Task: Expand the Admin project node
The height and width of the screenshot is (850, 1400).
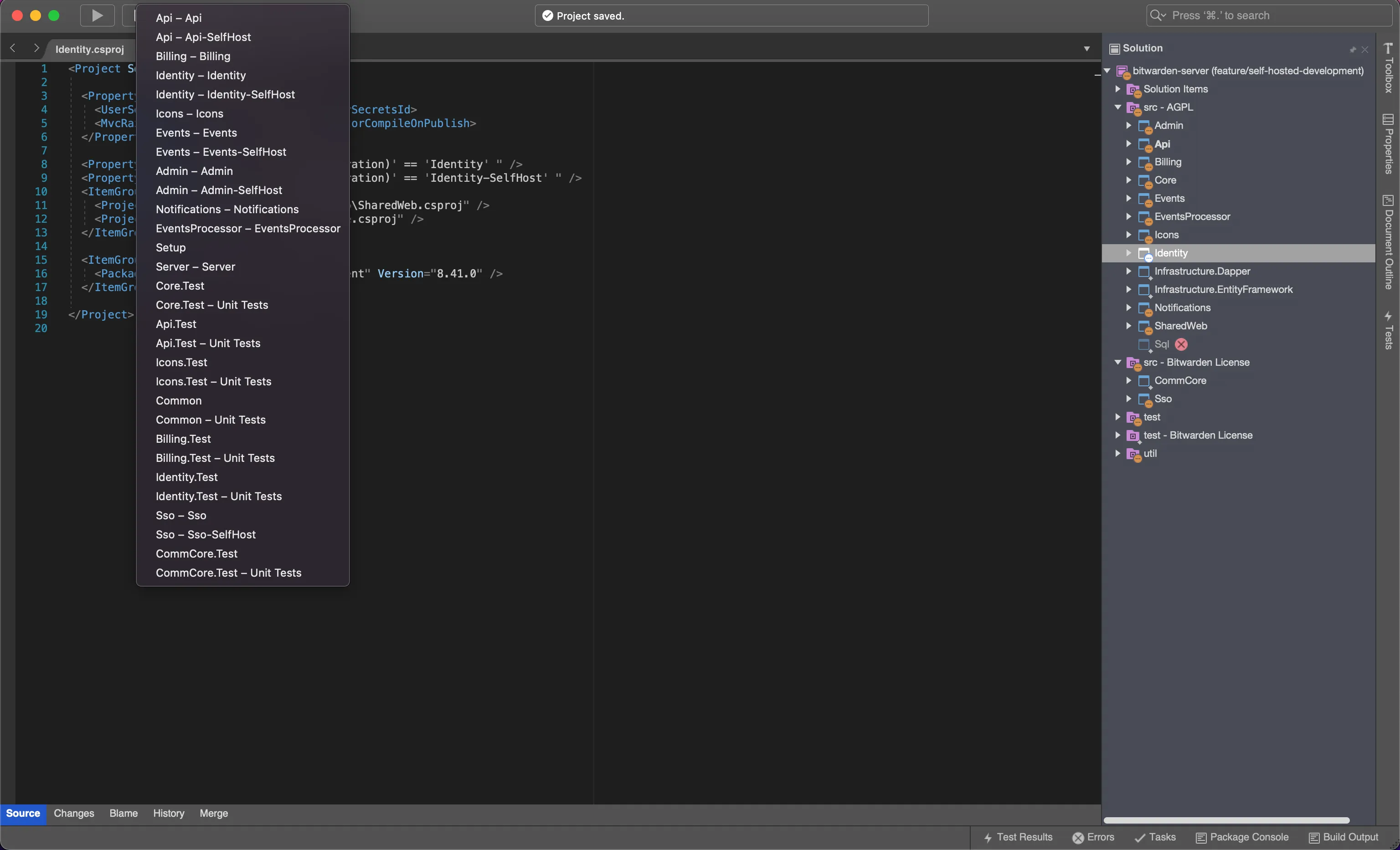Action: pyautogui.click(x=1128, y=125)
